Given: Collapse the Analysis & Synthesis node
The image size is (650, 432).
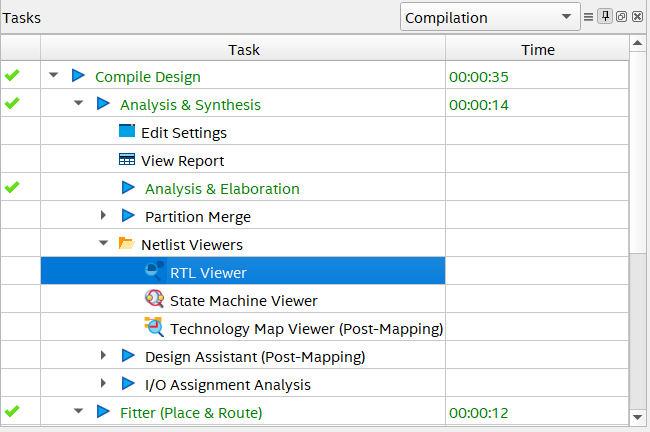Looking at the screenshot, I should [79, 104].
